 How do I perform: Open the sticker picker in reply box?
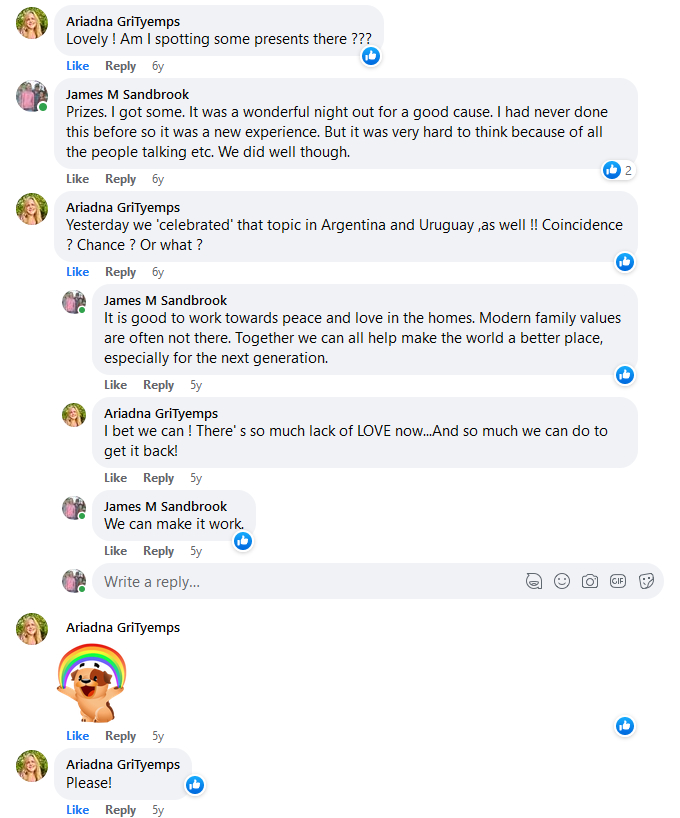646,581
